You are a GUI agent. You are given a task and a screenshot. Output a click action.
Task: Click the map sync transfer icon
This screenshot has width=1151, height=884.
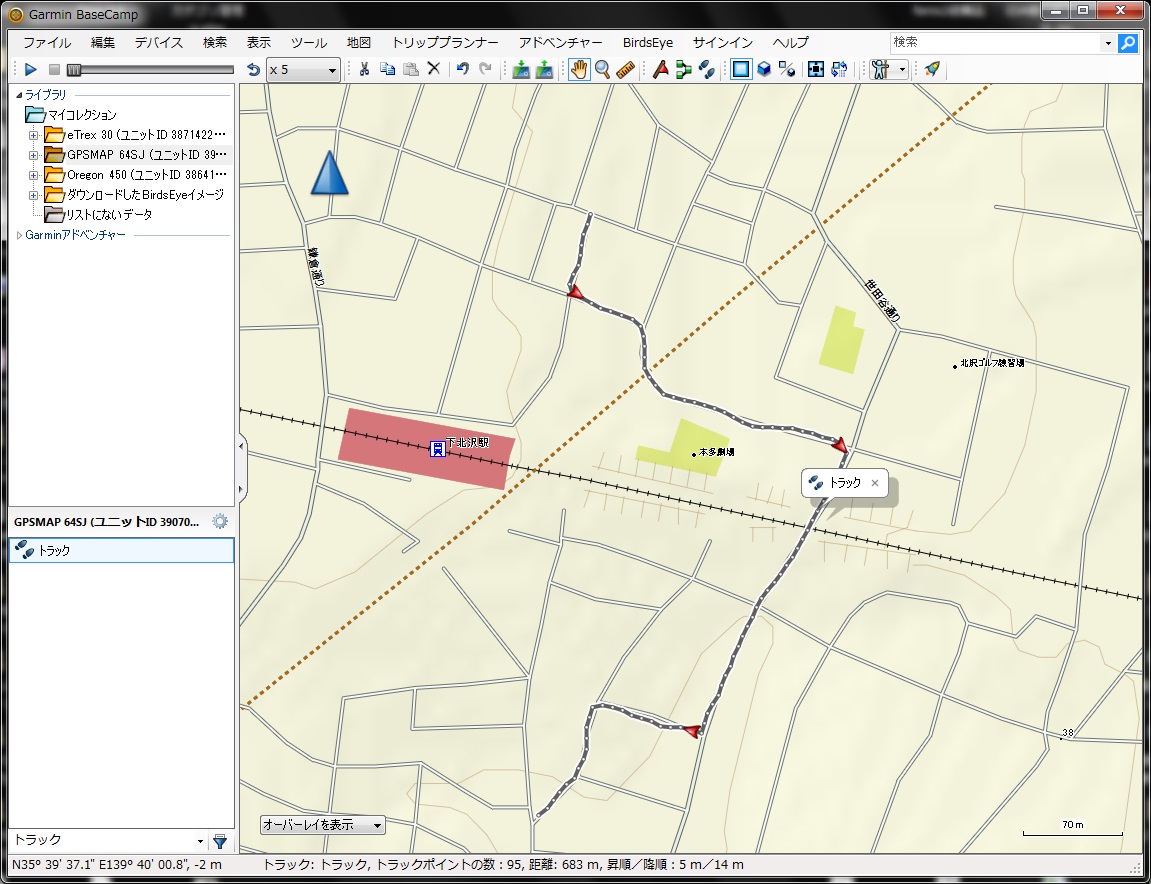pos(839,69)
